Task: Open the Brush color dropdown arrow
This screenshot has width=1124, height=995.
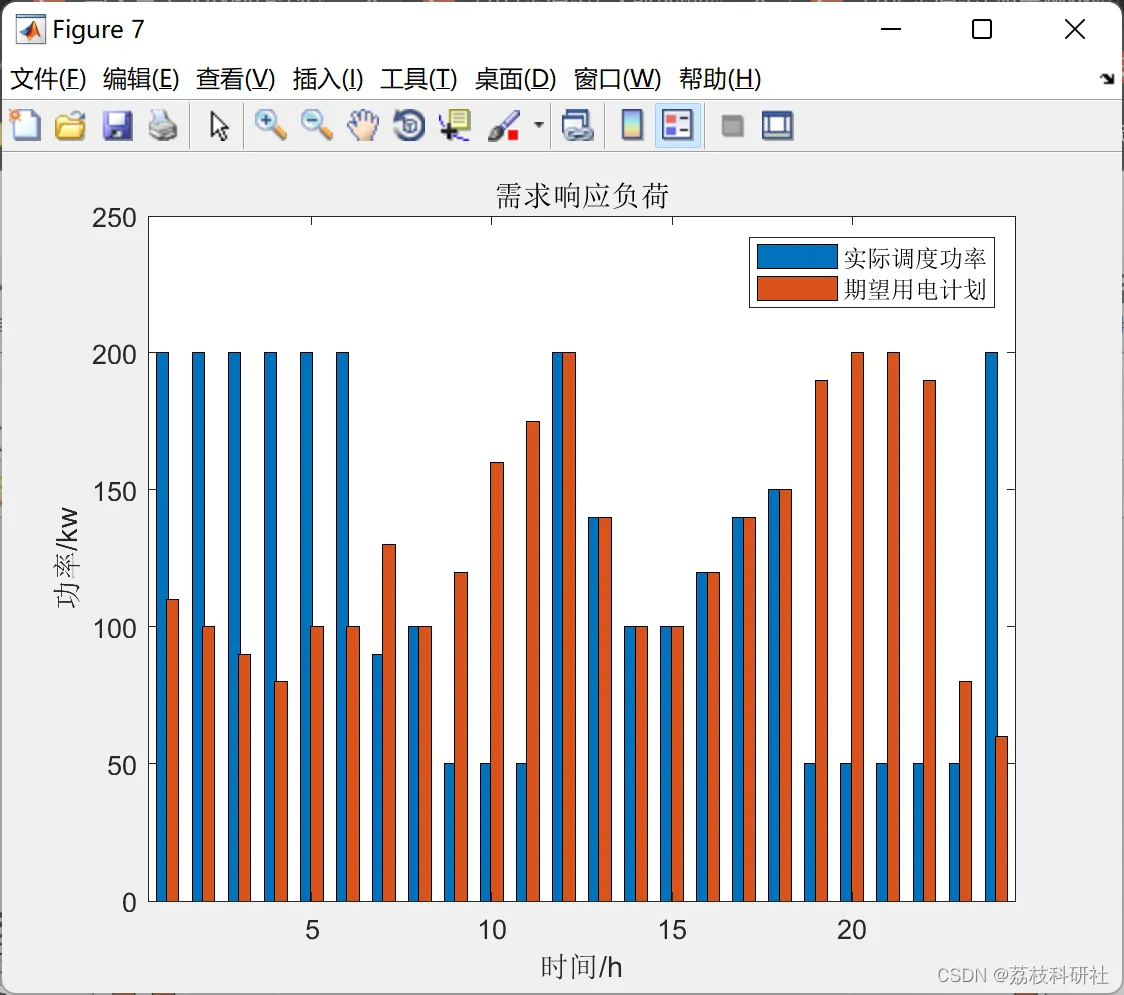Action: (x=538, y=125)
